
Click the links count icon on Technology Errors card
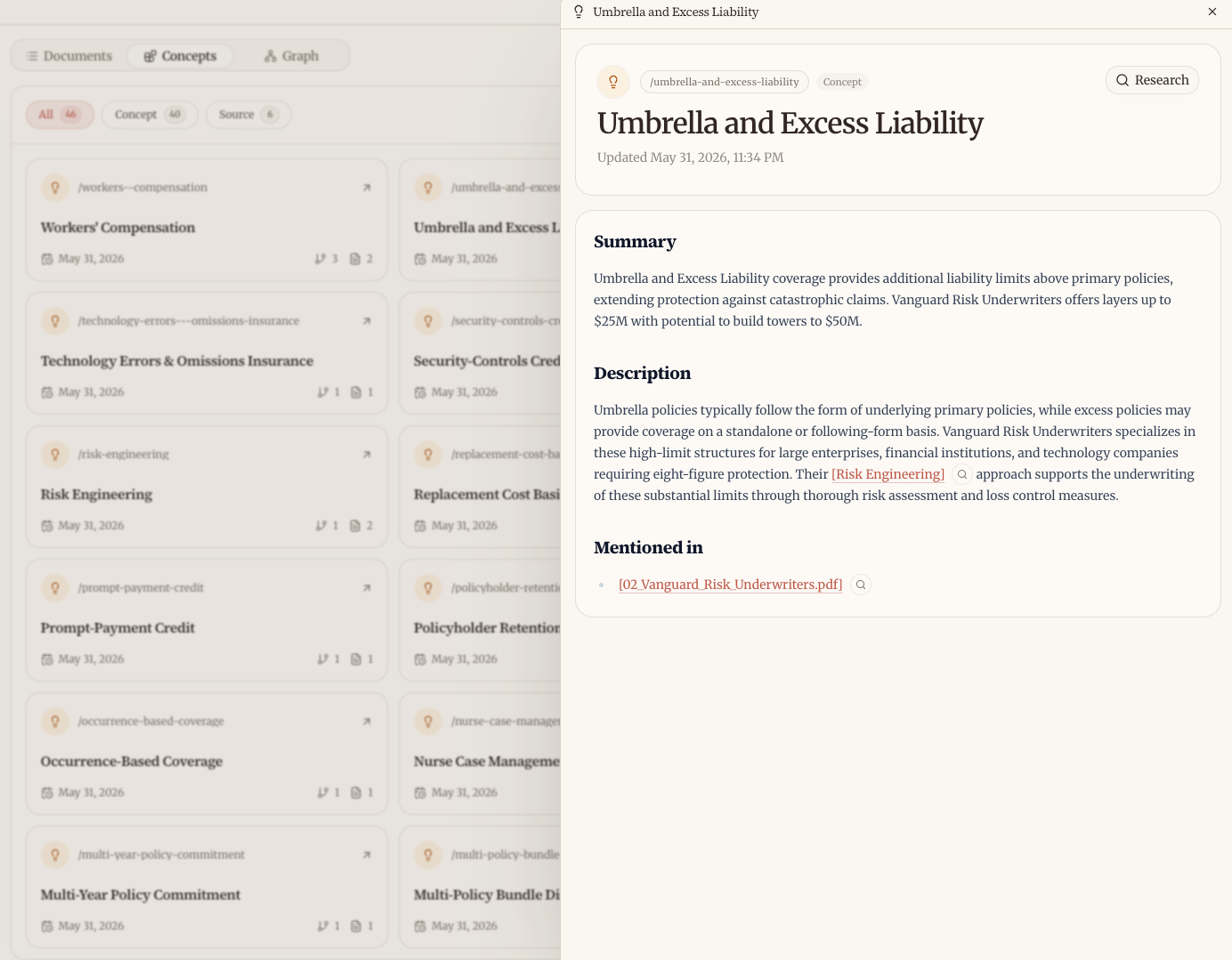(x=322, y=392)
